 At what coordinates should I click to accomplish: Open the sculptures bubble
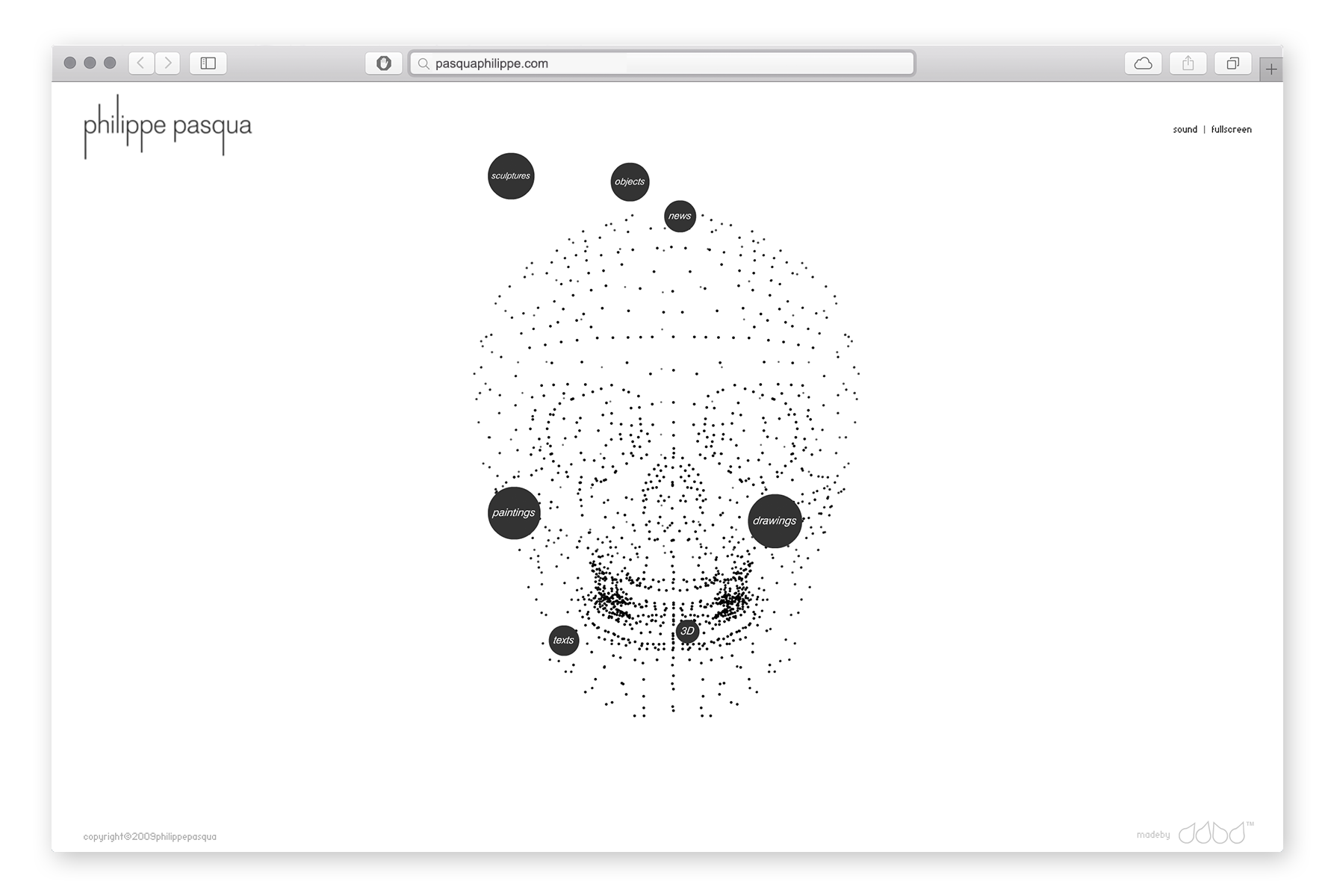pyautogui.click(x=511, y=176)
